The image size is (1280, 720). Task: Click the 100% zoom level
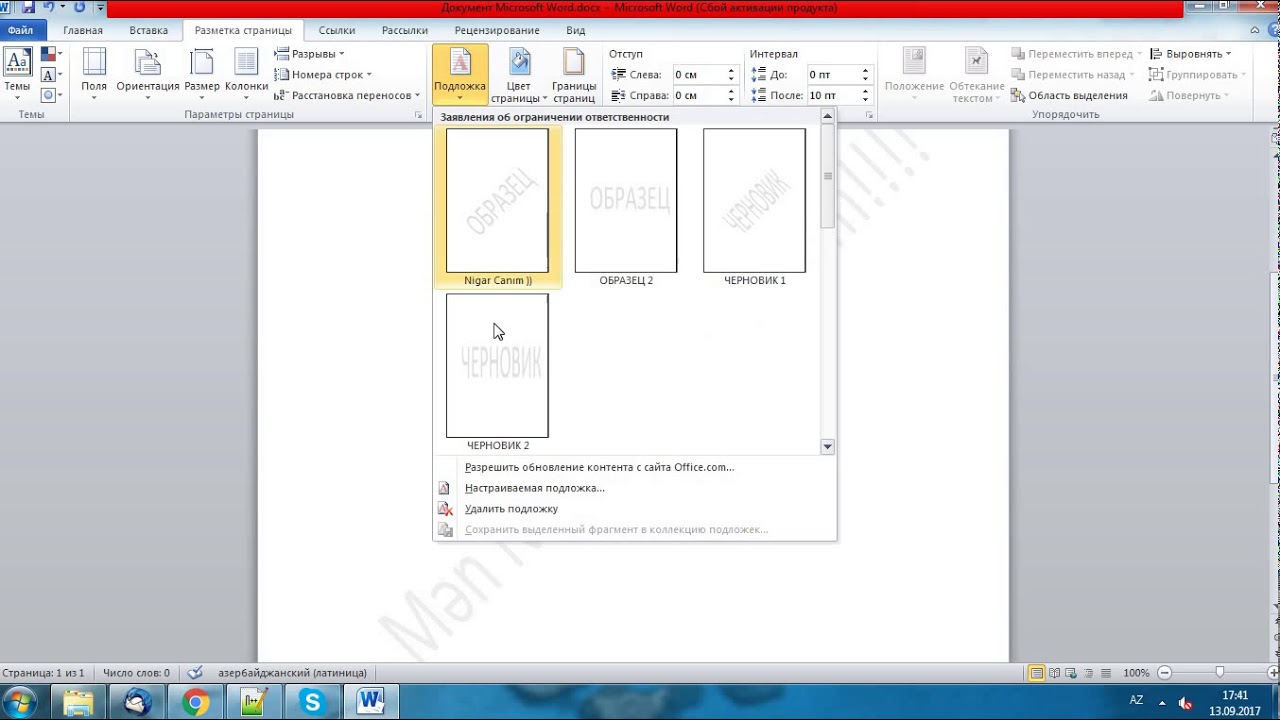(1136, 673)
